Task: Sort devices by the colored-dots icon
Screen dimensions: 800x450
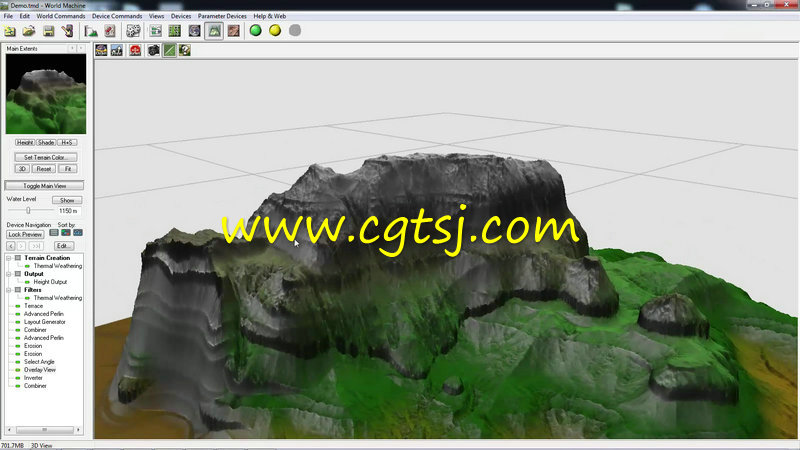Action: point(66,233)
